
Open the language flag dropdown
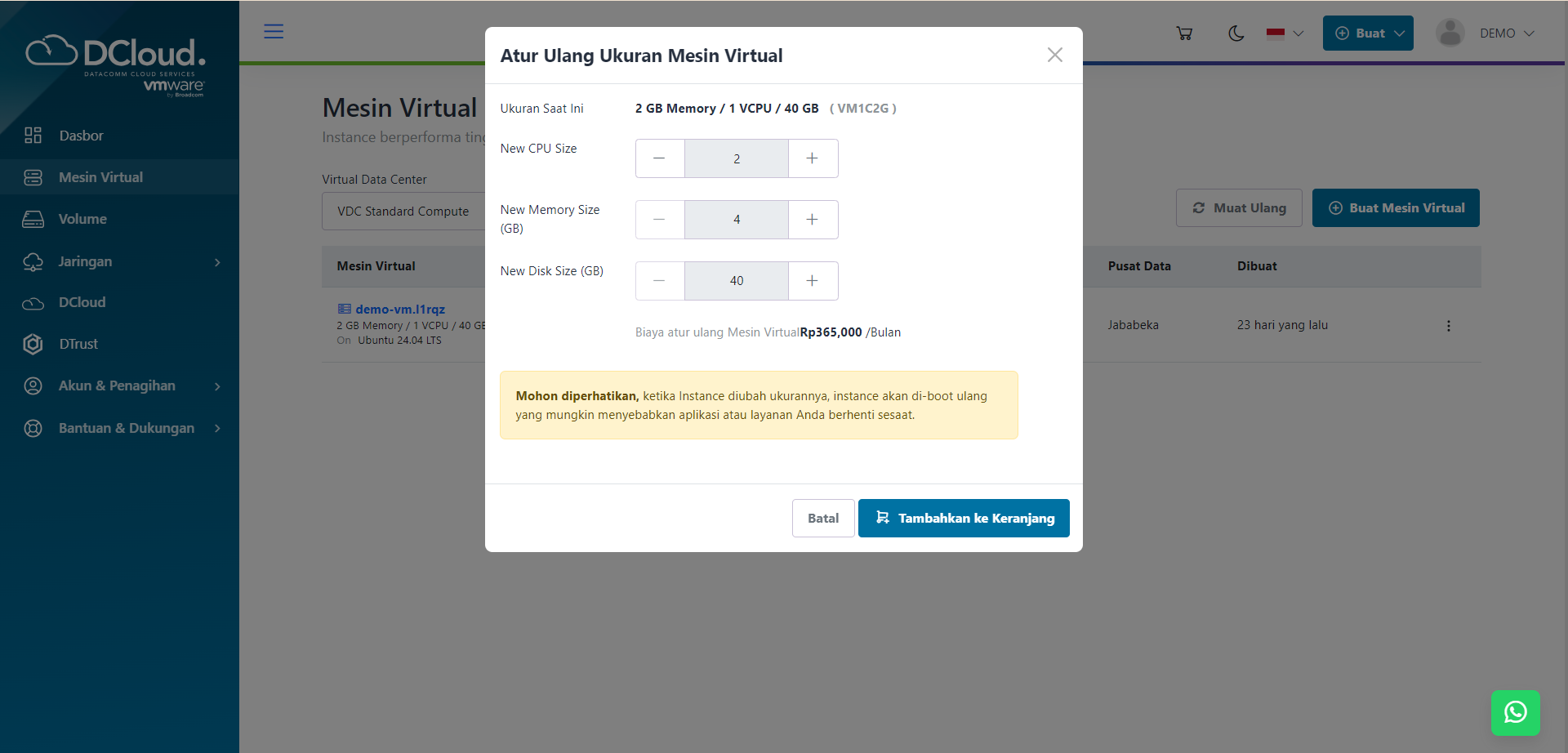(1285, 33)
